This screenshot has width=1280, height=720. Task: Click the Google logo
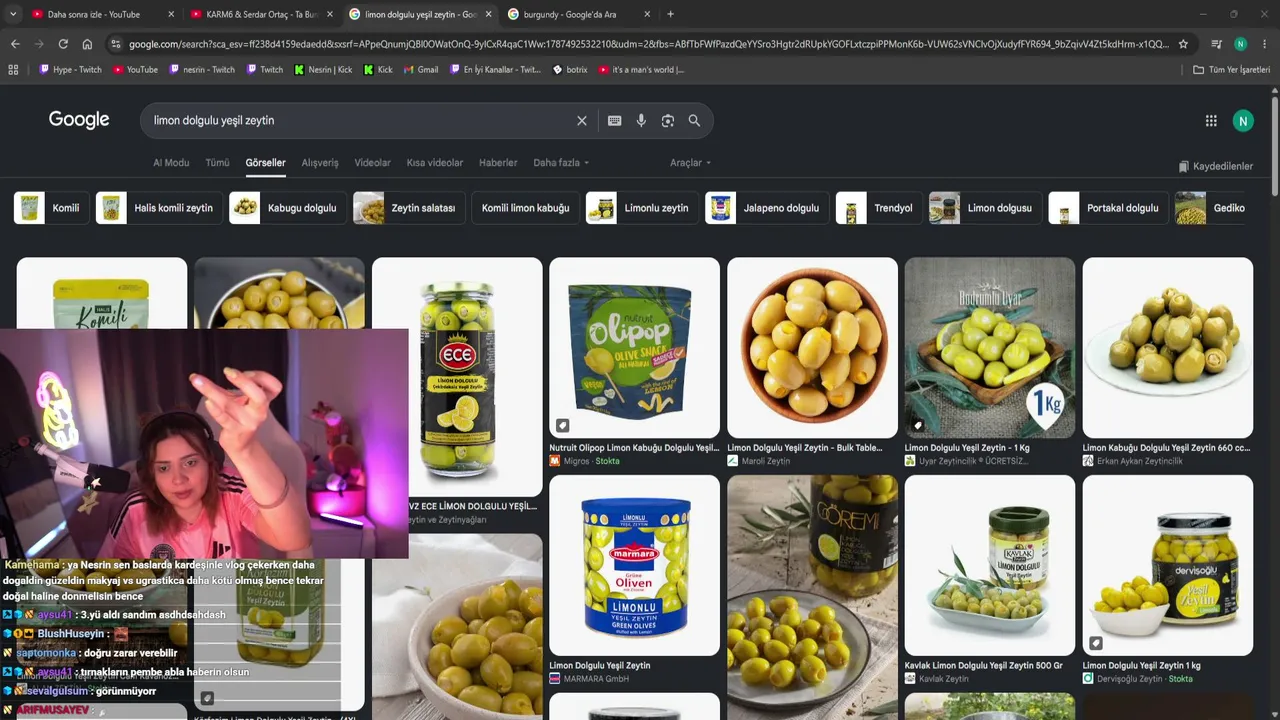(79, 120)
